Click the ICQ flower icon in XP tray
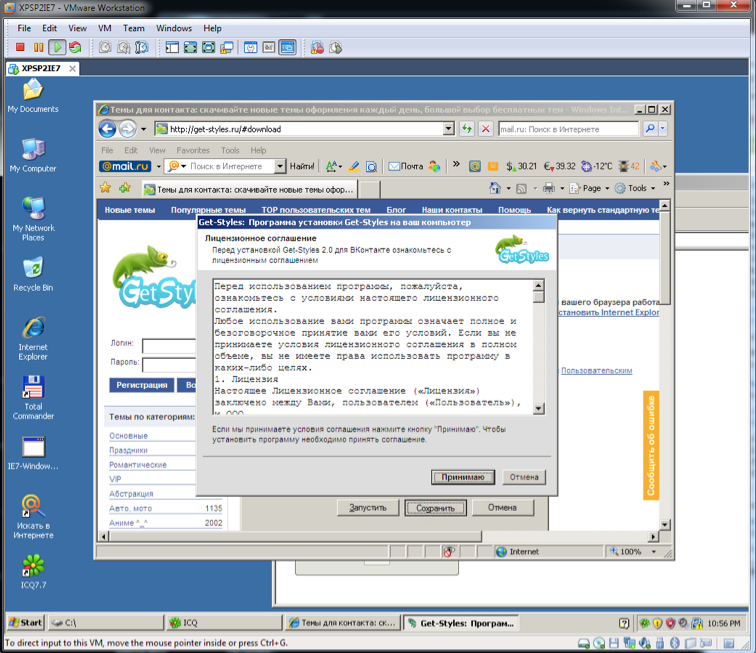The width and height of the screenshot is (756, 653). (x=644, y=623)
